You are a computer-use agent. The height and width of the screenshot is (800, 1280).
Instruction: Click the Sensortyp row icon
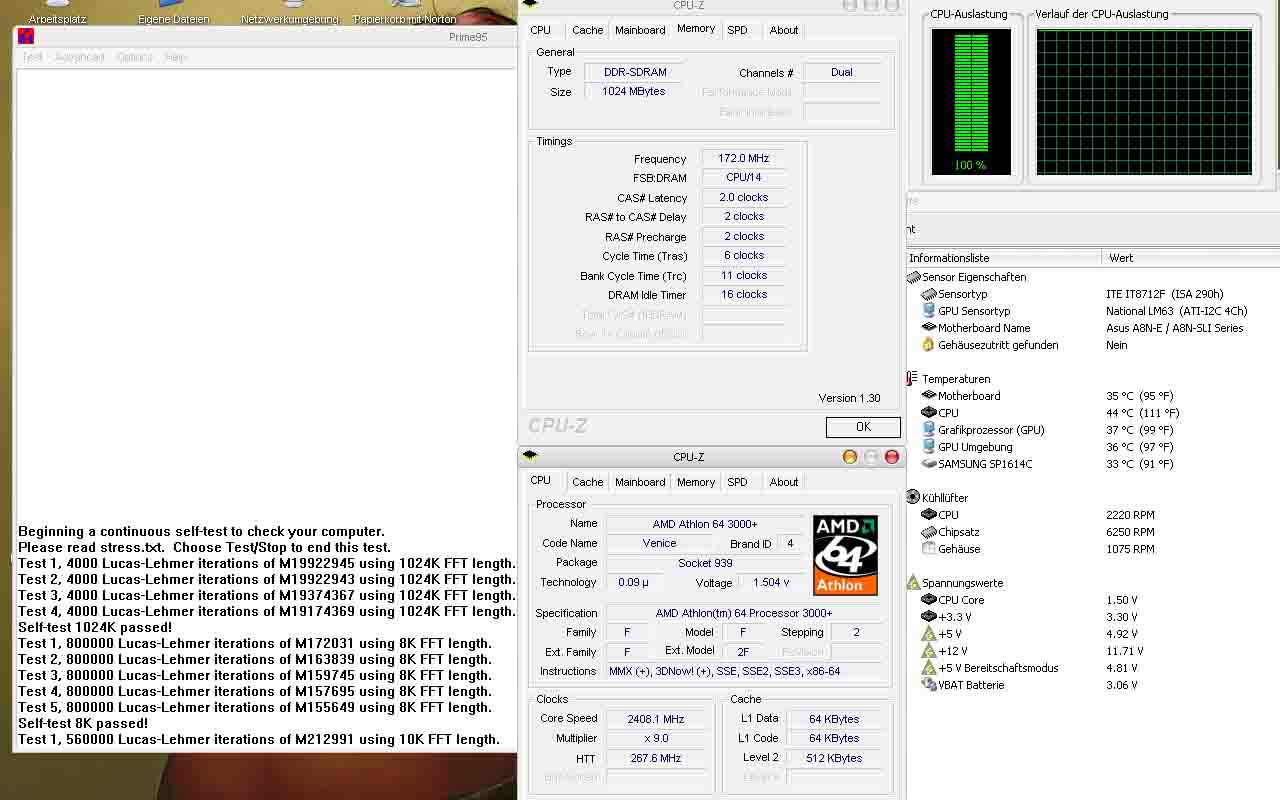(x=929, y=294)
